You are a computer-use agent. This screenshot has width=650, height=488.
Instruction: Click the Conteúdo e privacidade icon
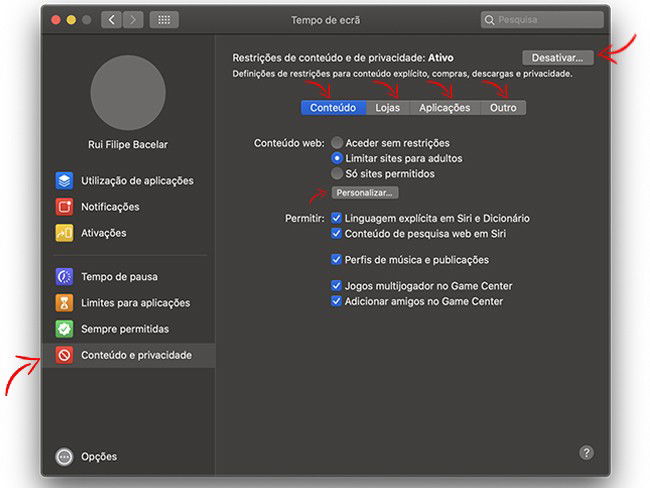[64, 355]
